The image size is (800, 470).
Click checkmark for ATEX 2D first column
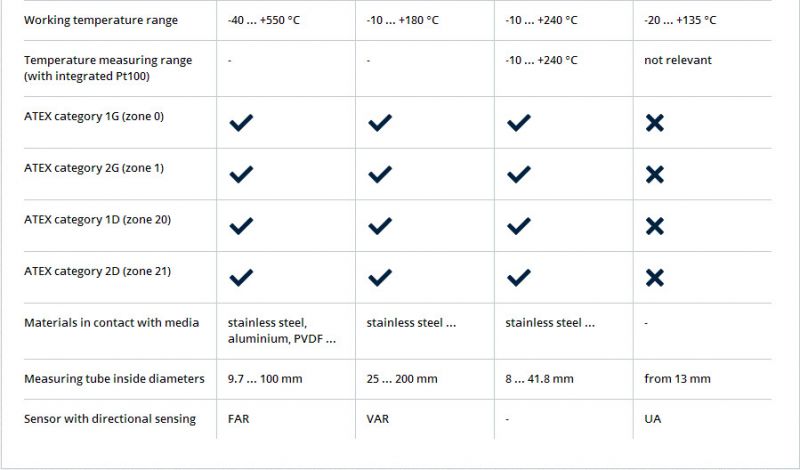point(241,277)
